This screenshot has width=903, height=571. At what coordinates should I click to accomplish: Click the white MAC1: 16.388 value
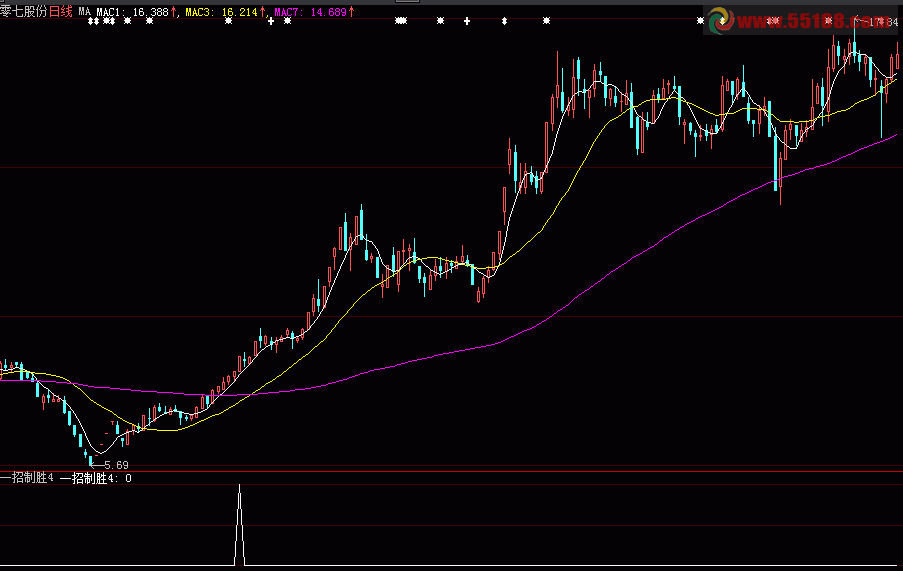tap(136, 12)
